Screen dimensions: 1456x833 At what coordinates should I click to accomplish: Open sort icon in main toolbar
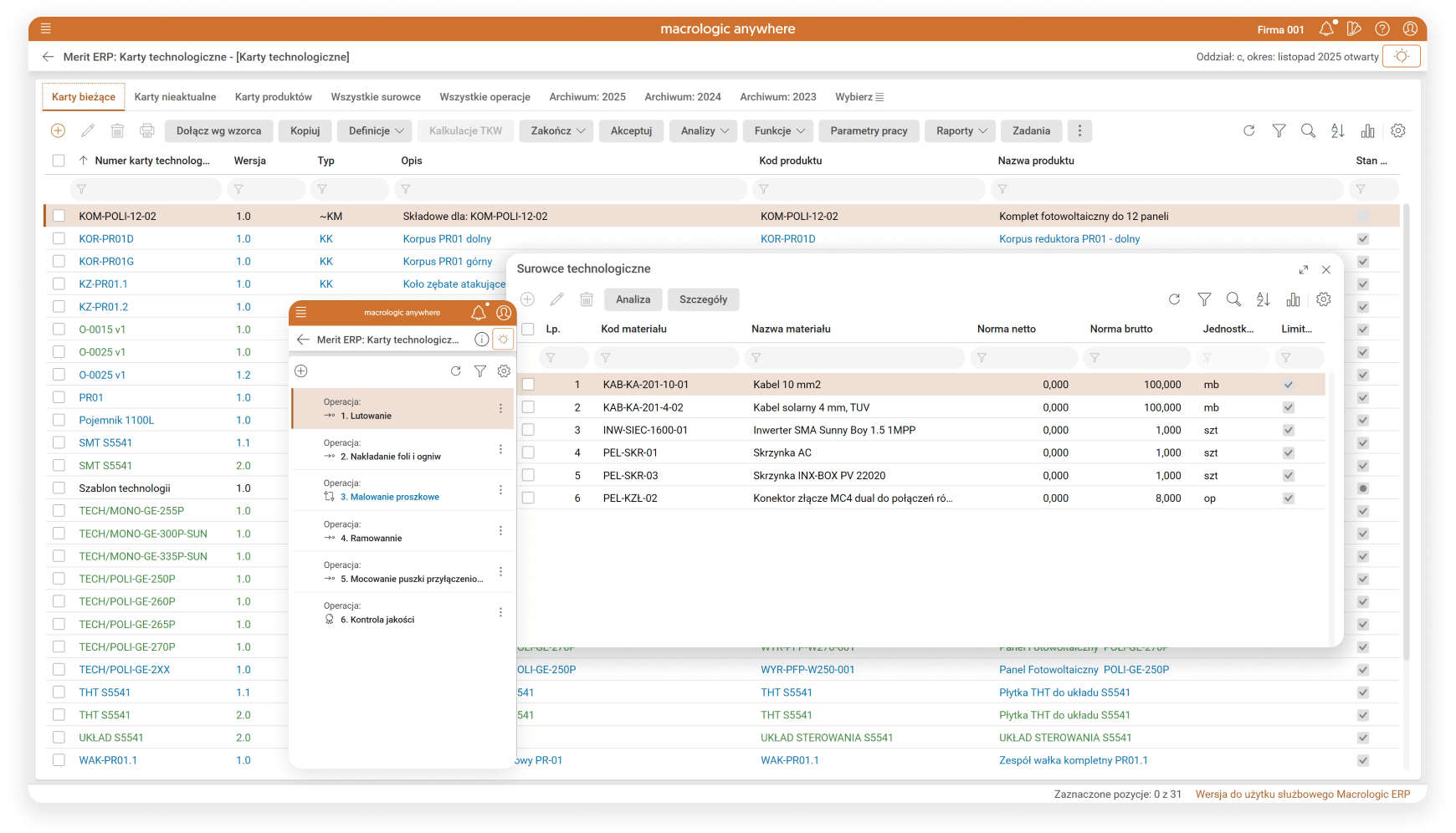[1337, 130]
